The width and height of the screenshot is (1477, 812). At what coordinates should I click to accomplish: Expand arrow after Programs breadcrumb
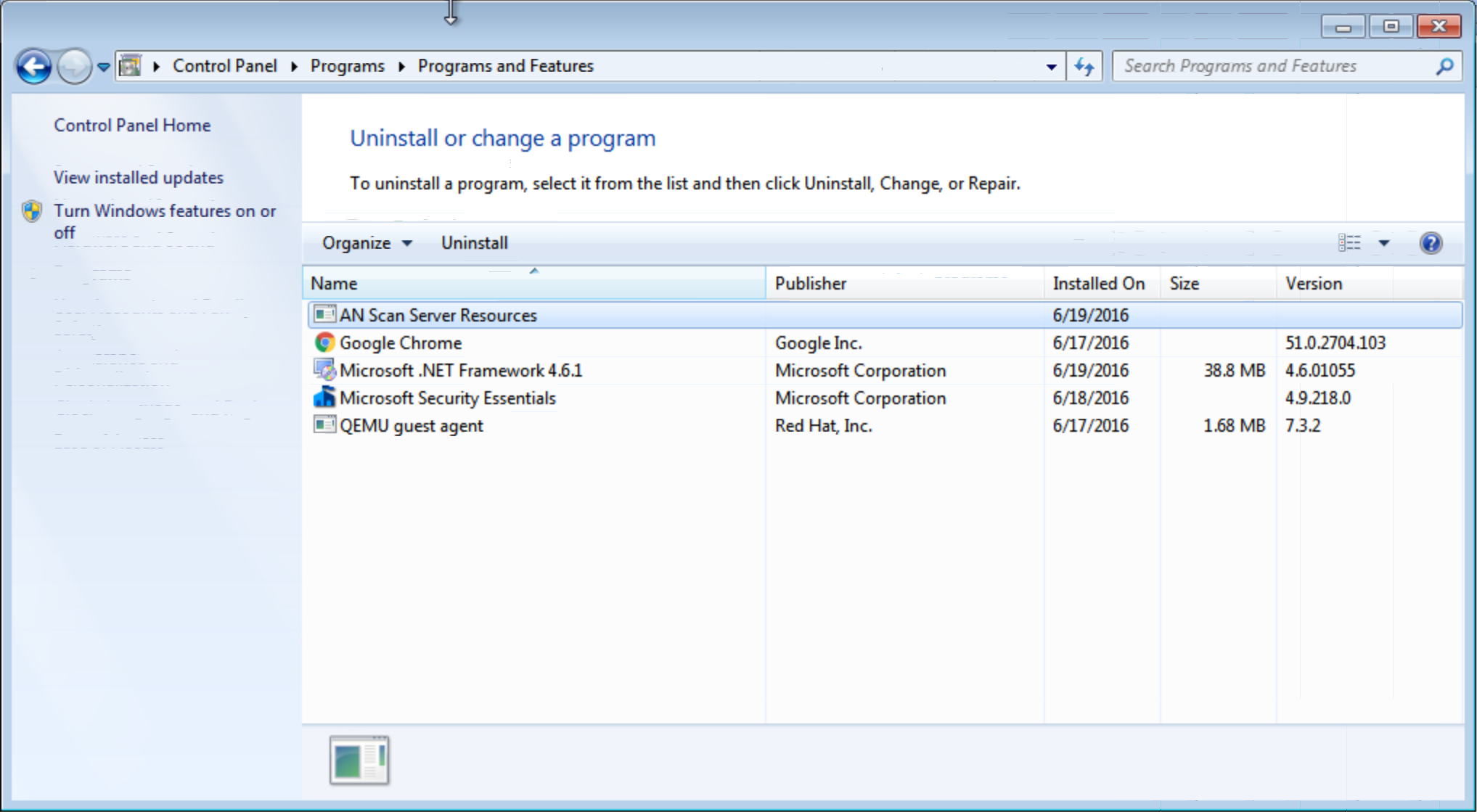click(x=401, y=66)
